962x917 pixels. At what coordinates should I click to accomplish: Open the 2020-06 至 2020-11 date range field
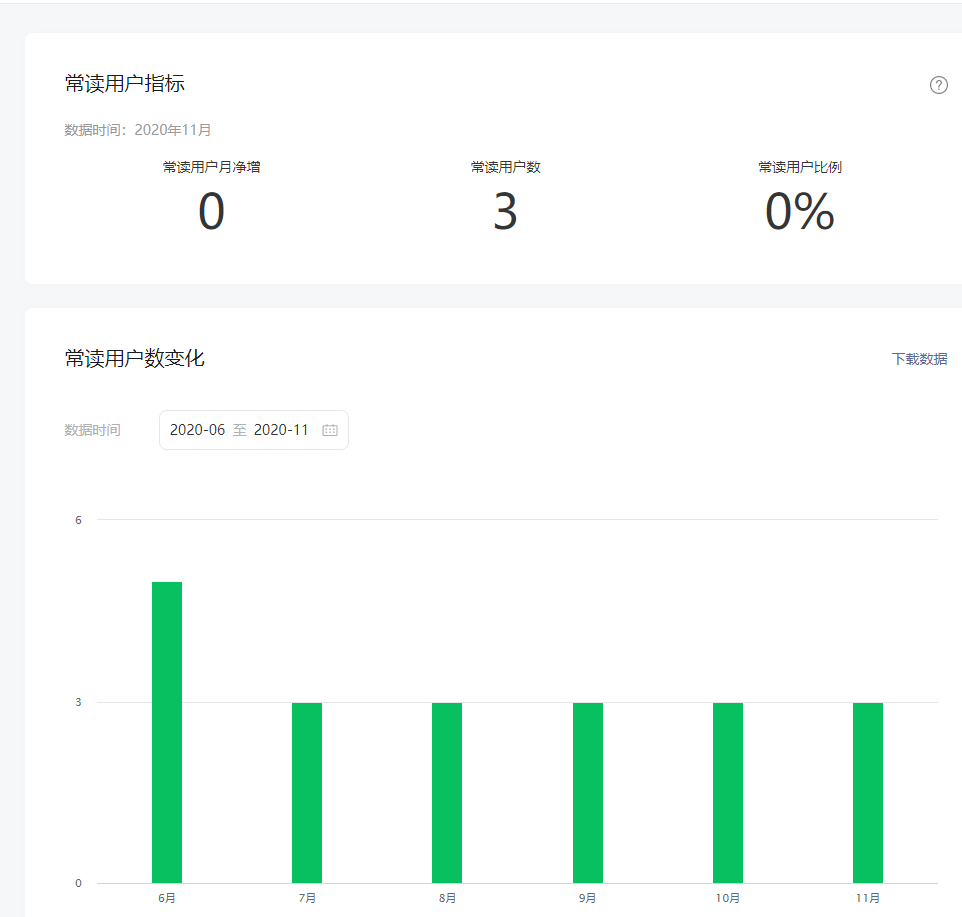point(254,430)
